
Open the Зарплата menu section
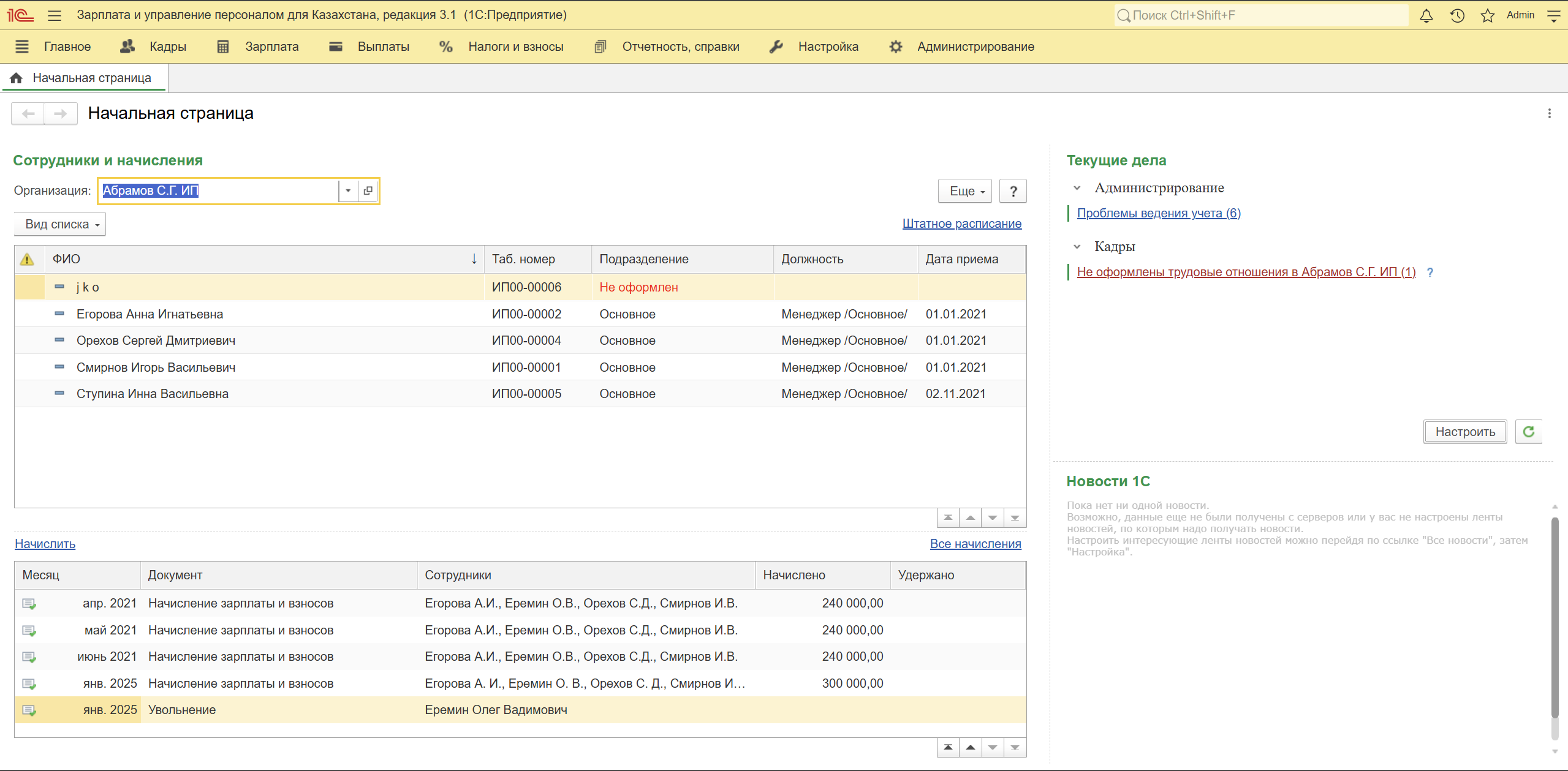click(258, 47)
